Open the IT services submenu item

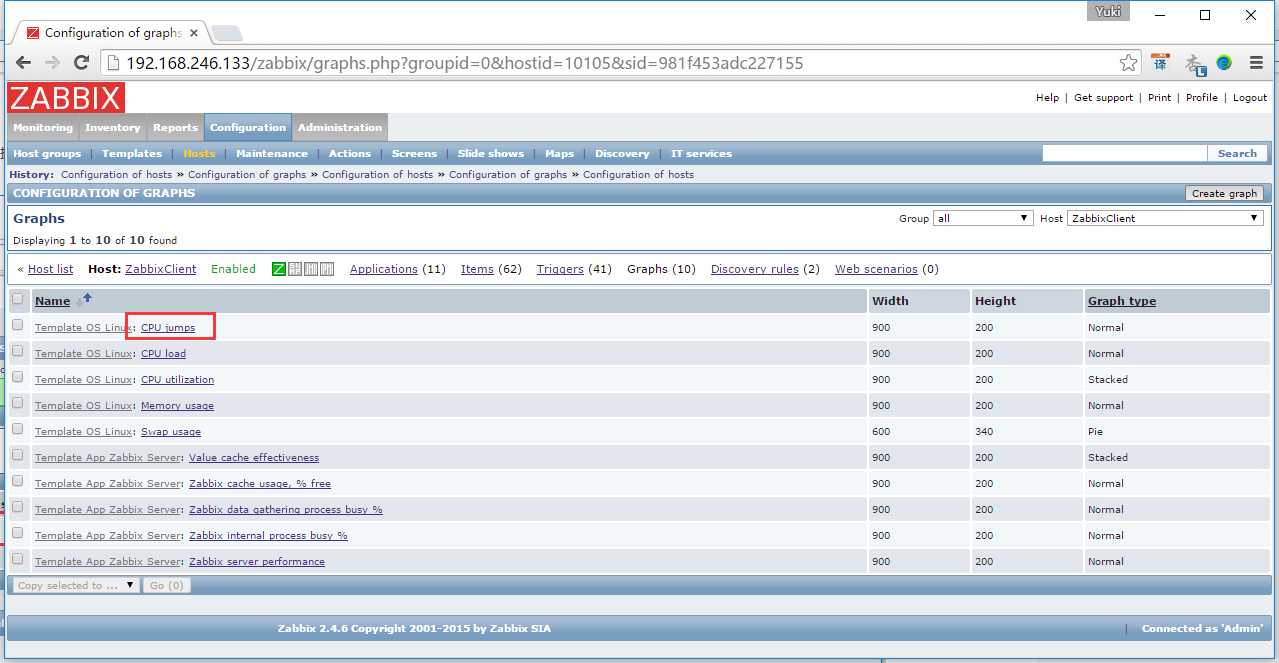coord(701,154)
